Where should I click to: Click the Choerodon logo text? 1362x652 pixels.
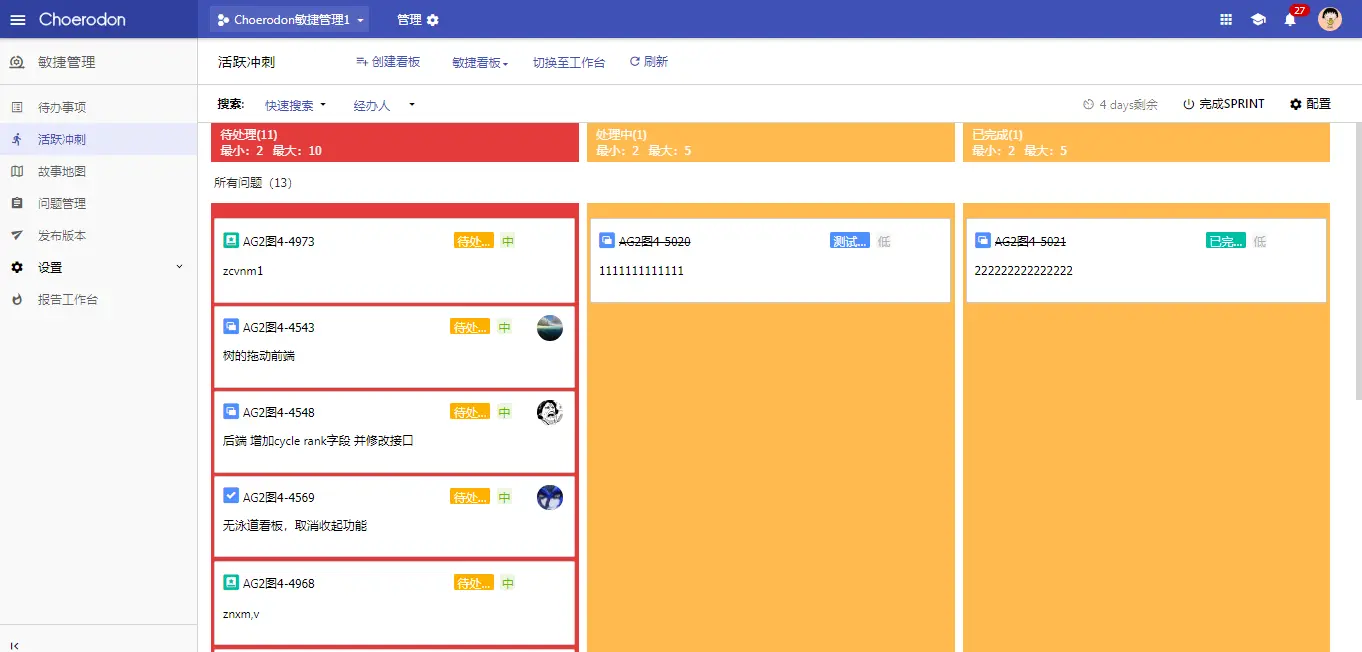pos(82,20)
